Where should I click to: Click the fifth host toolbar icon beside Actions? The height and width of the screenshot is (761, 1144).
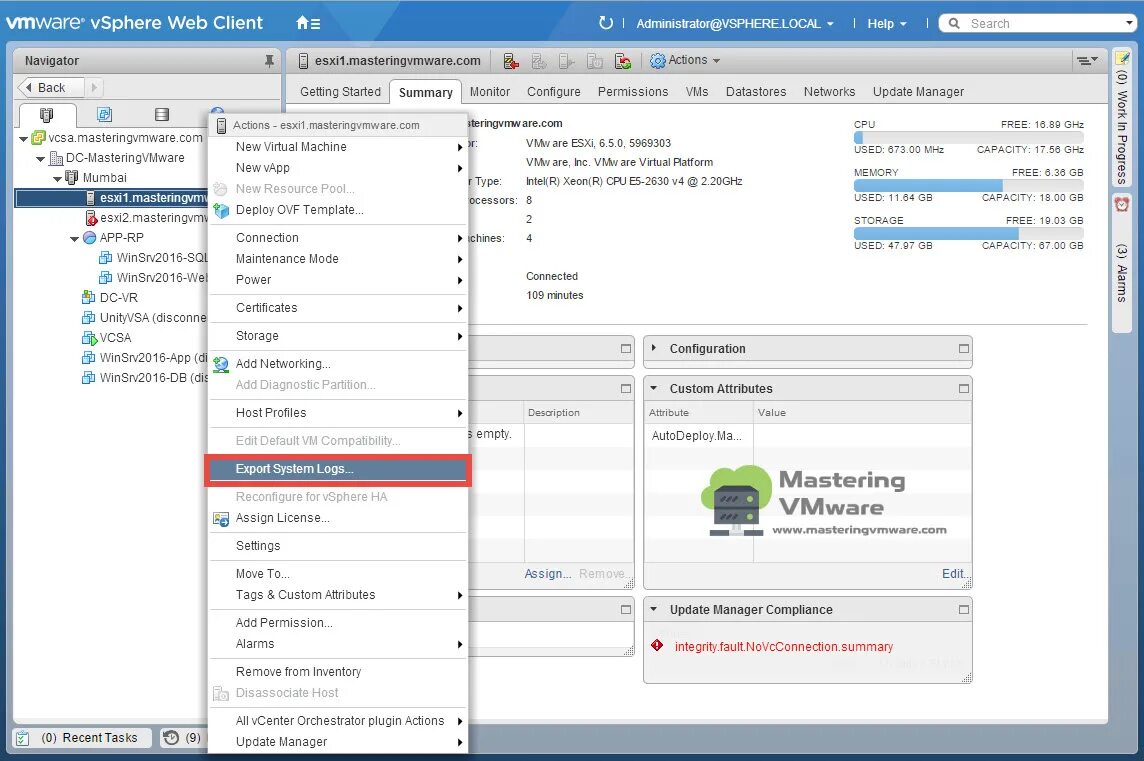point(622,61)
